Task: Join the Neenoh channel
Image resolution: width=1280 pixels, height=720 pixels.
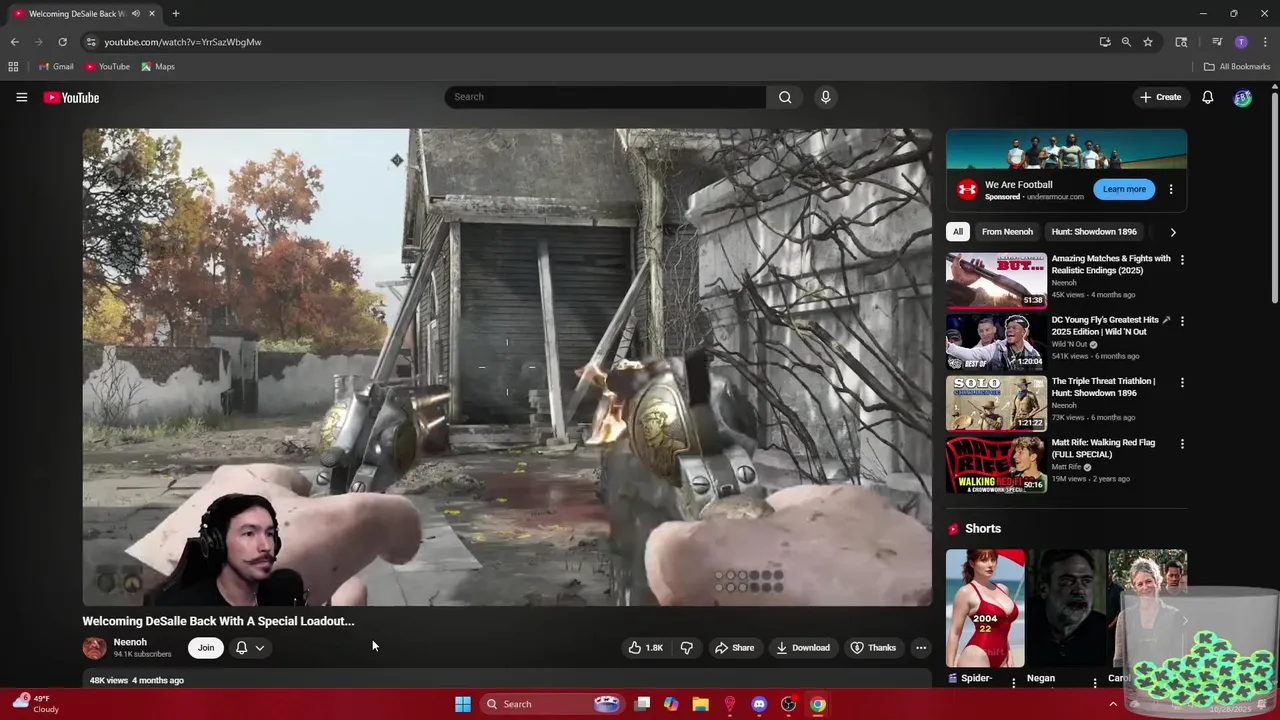Action: pyautogui.click(x=206, y=648)
